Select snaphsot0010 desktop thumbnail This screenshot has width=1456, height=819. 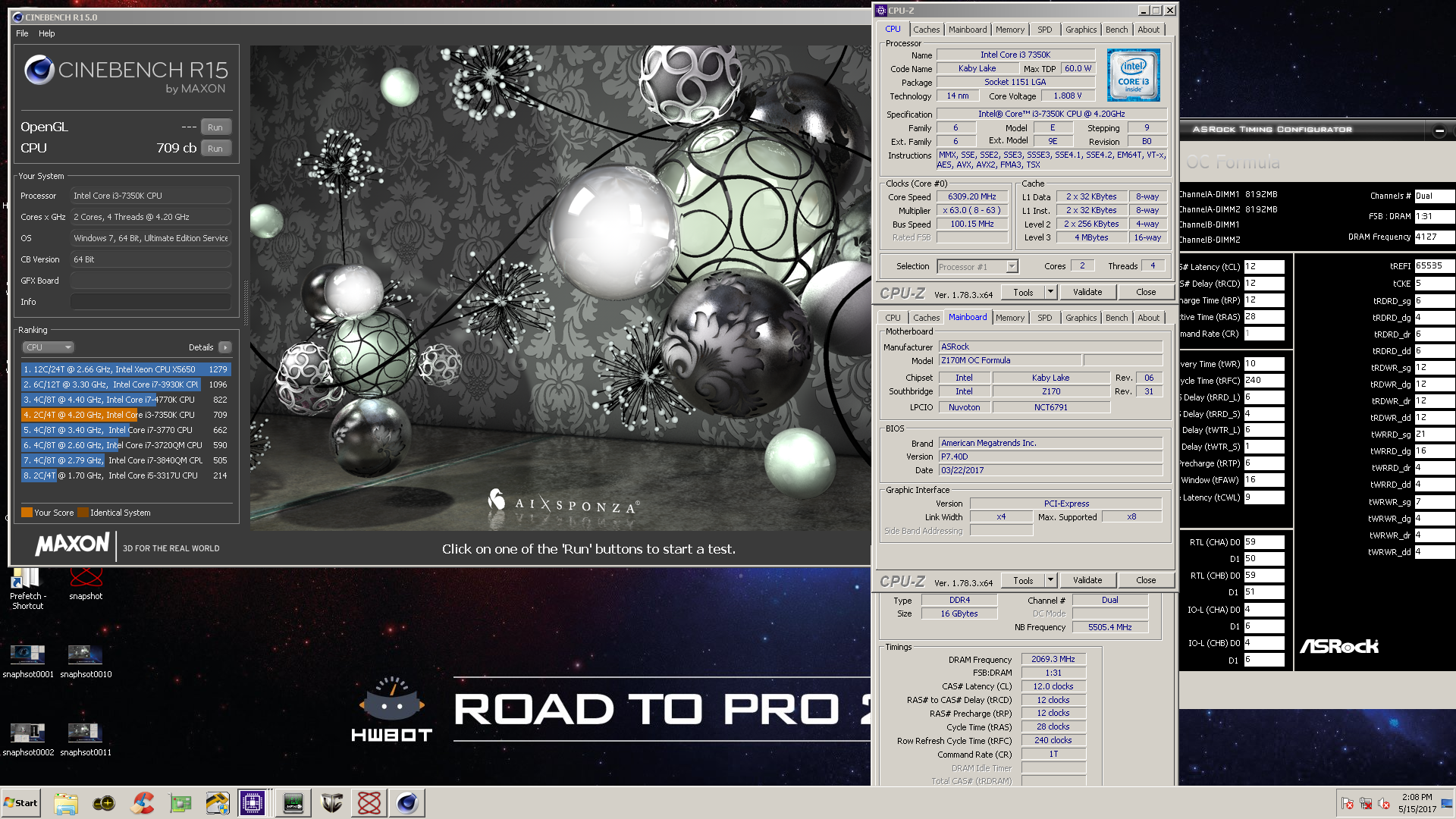pyautogui.click(x=86, y=661)
